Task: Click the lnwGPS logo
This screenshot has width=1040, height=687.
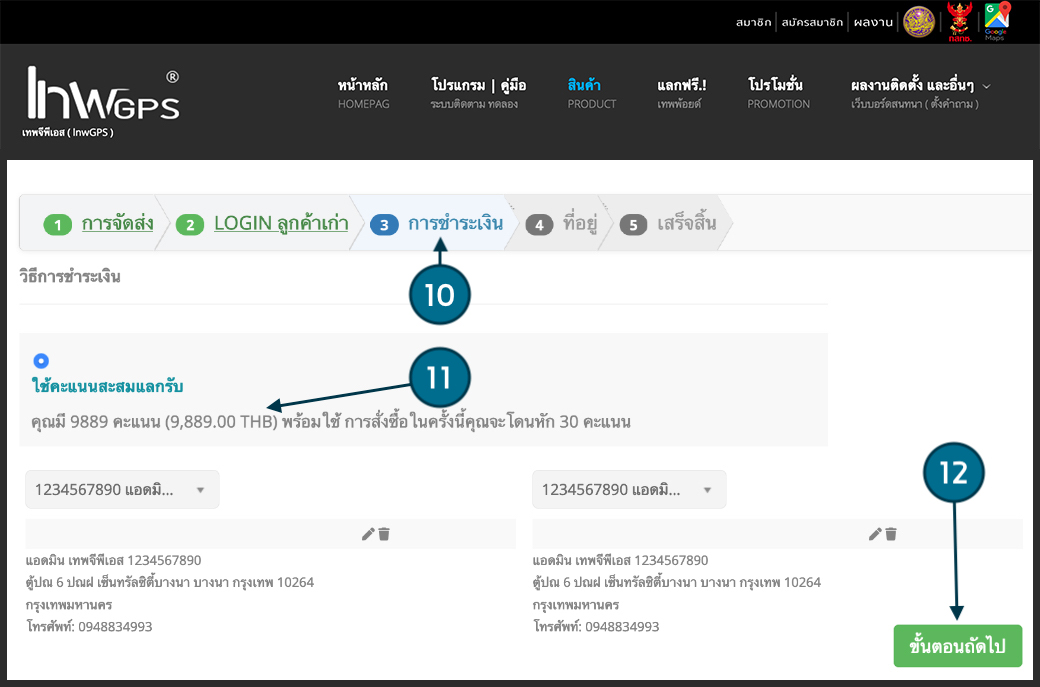Action: [x=102, y=100]
